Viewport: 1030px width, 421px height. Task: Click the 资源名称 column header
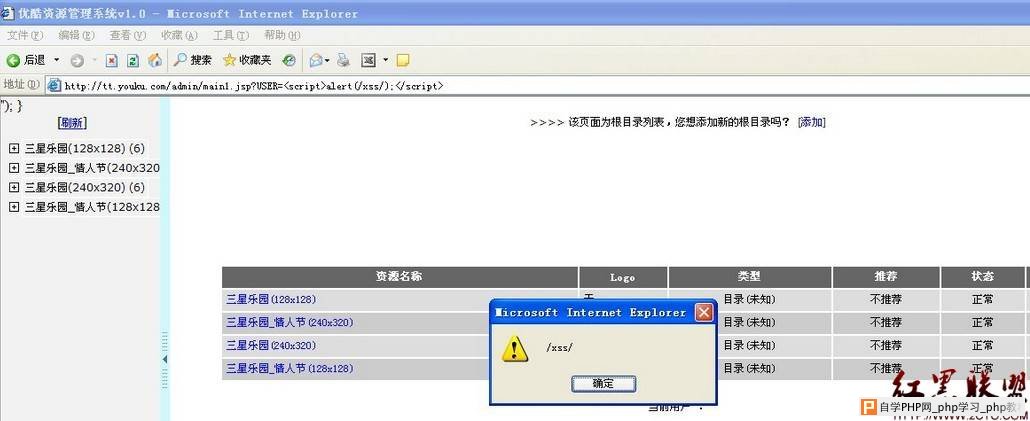point(399,277)
